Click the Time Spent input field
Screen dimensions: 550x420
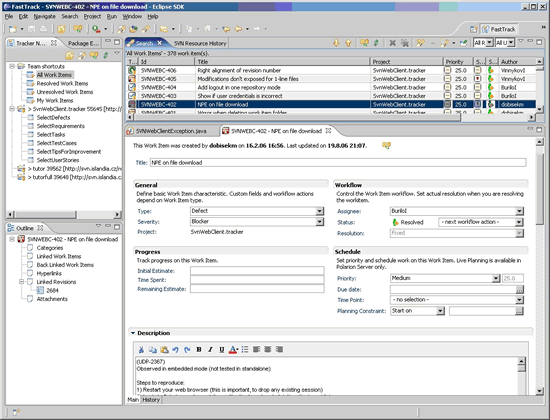257,280
